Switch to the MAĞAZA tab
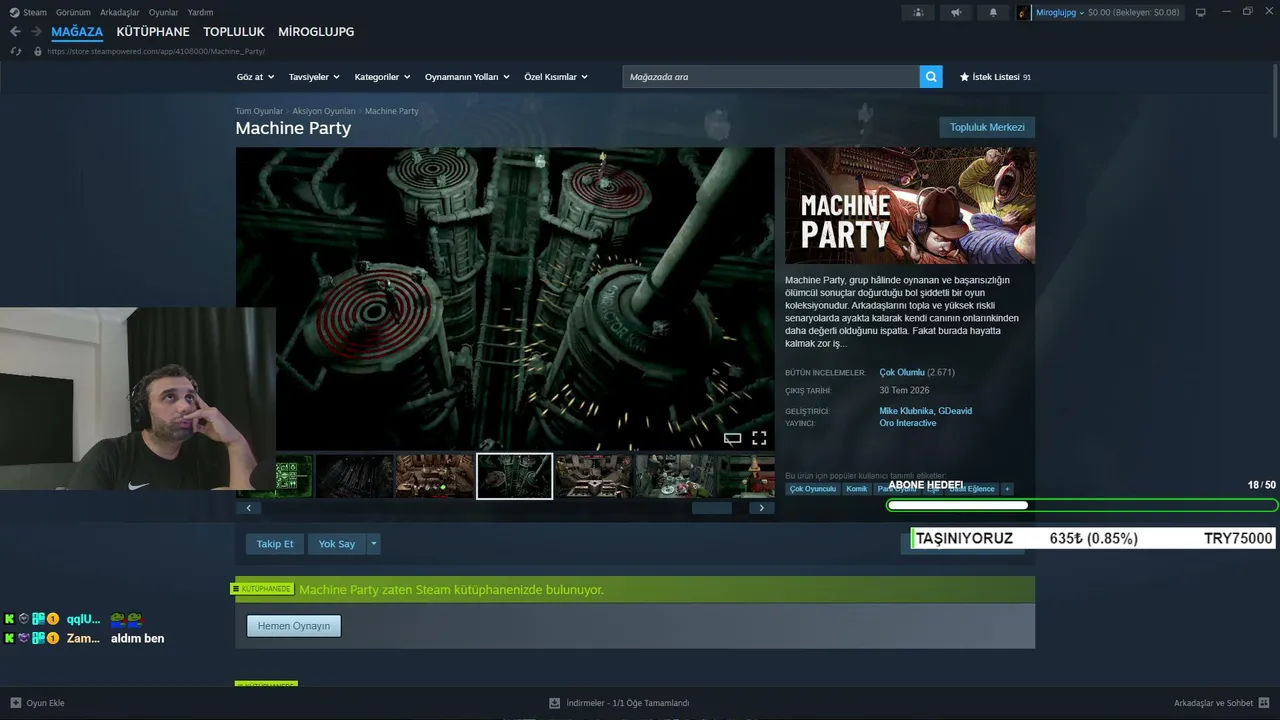Viewport: 1280px width, 720px height. 77,32
